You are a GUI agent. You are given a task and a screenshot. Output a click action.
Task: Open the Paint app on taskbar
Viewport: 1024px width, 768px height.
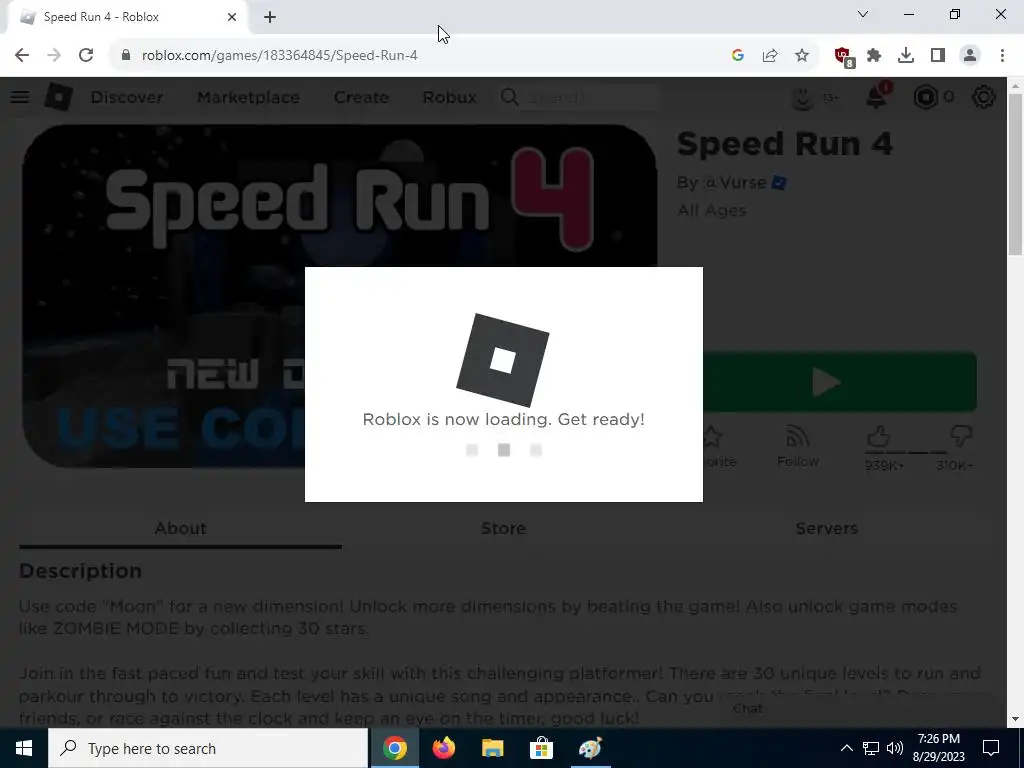(x=590, y=748)
